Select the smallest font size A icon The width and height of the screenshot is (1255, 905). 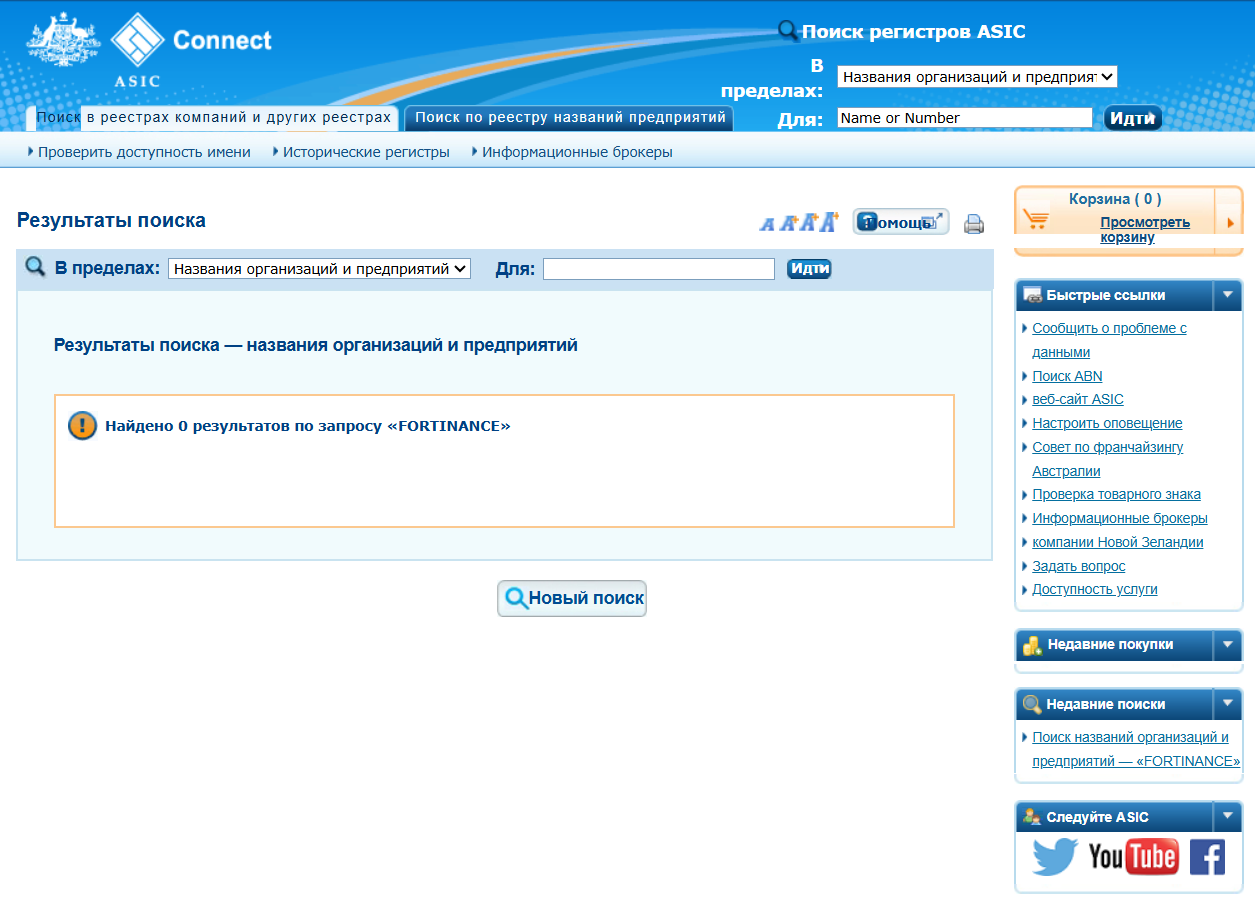point(767,224)
